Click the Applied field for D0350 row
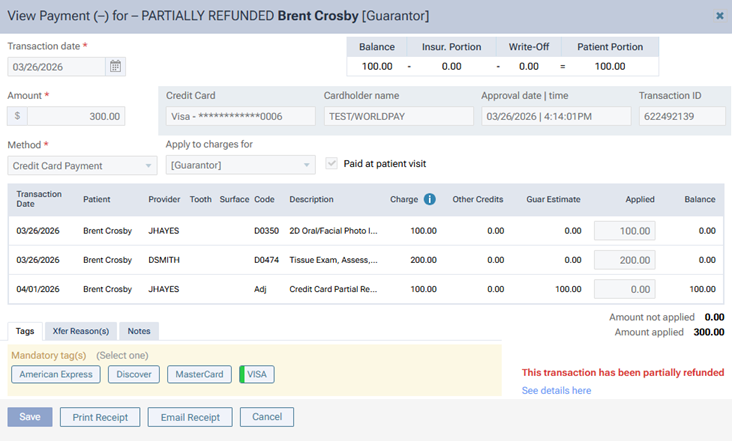Image resolution: width=732 pixels, height=441 pixels. (625, 231)
